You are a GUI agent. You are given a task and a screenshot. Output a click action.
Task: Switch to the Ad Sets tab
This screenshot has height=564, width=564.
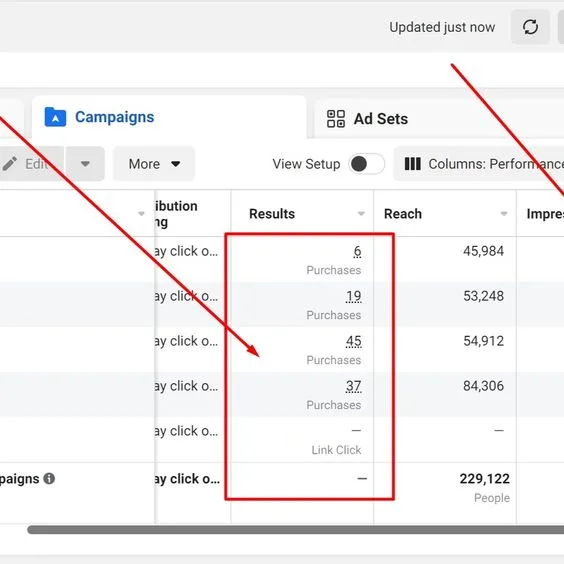439,119
